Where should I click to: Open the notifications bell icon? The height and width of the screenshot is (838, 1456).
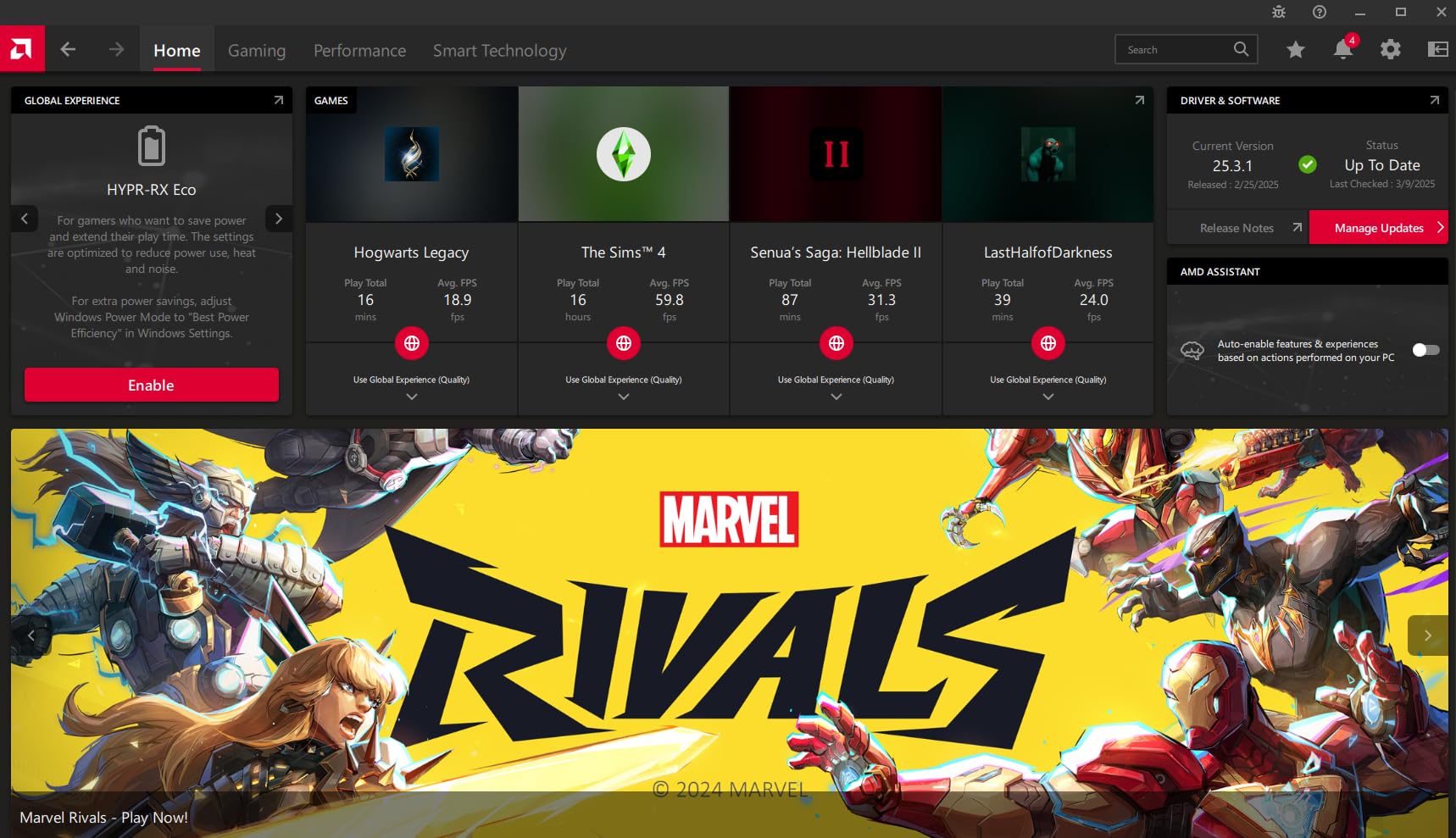point(1342,50)
